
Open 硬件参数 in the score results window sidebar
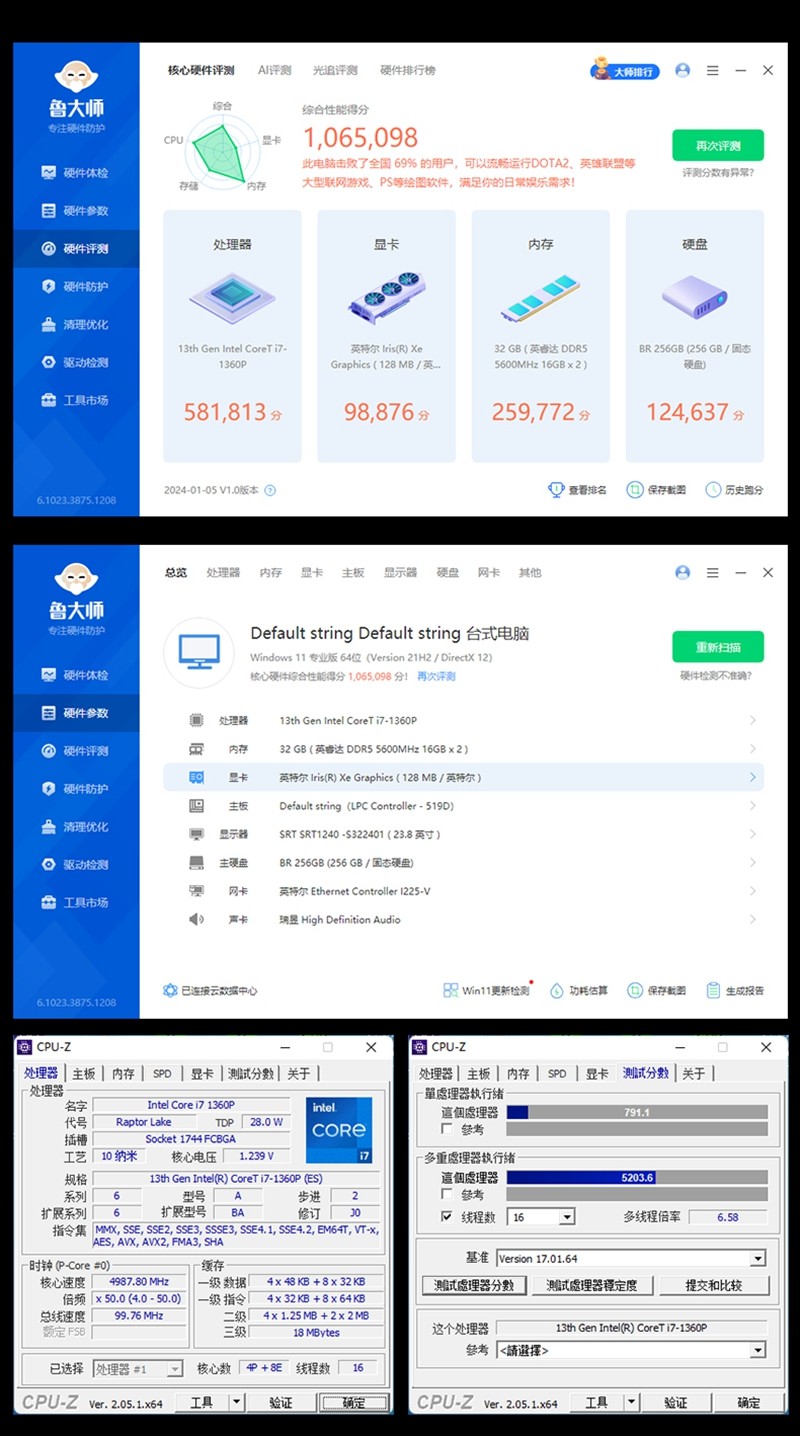pos(76,211)
